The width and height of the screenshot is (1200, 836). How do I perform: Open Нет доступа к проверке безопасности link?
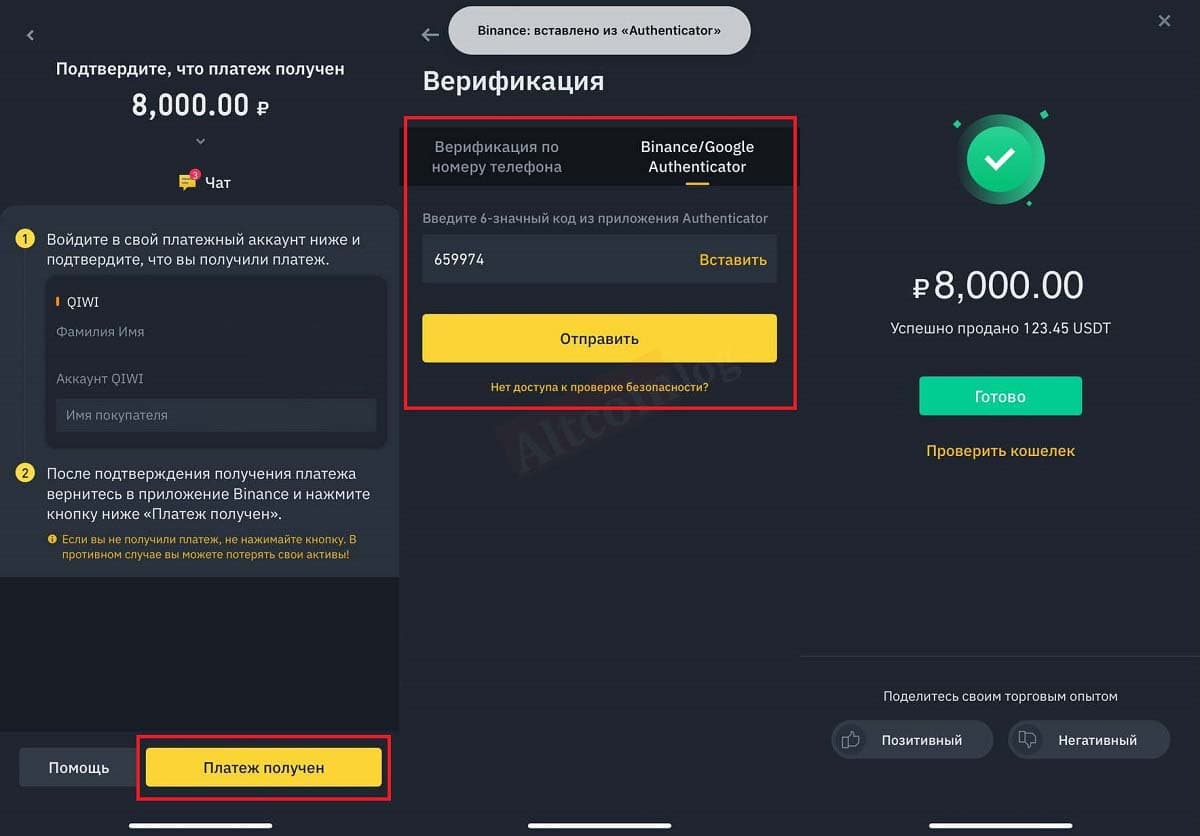599,386
